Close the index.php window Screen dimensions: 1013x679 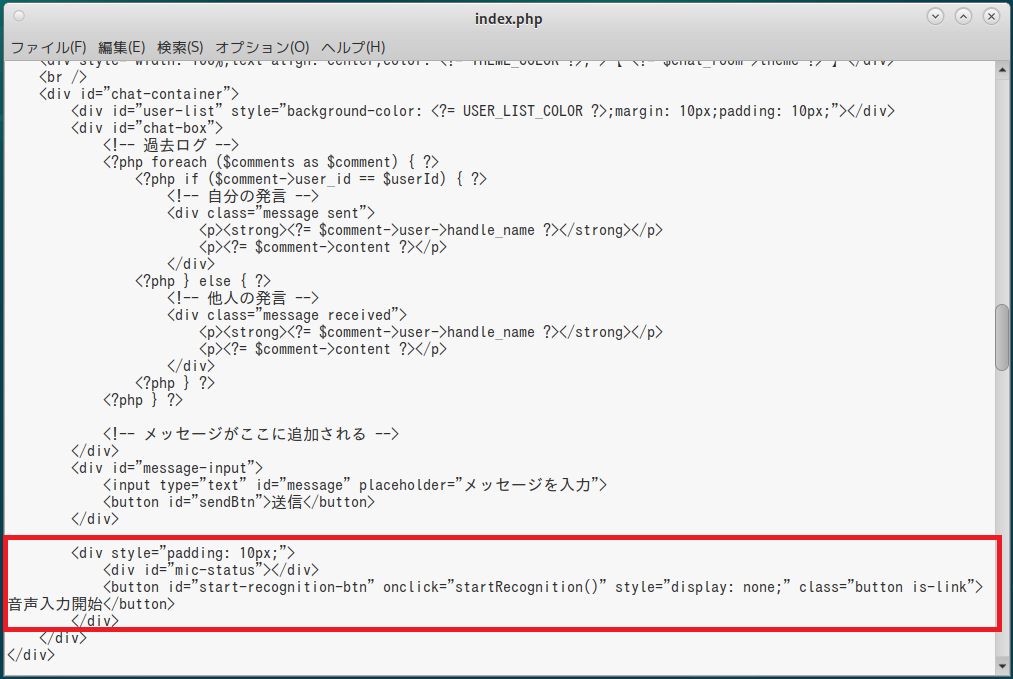[x=991, y=17]
